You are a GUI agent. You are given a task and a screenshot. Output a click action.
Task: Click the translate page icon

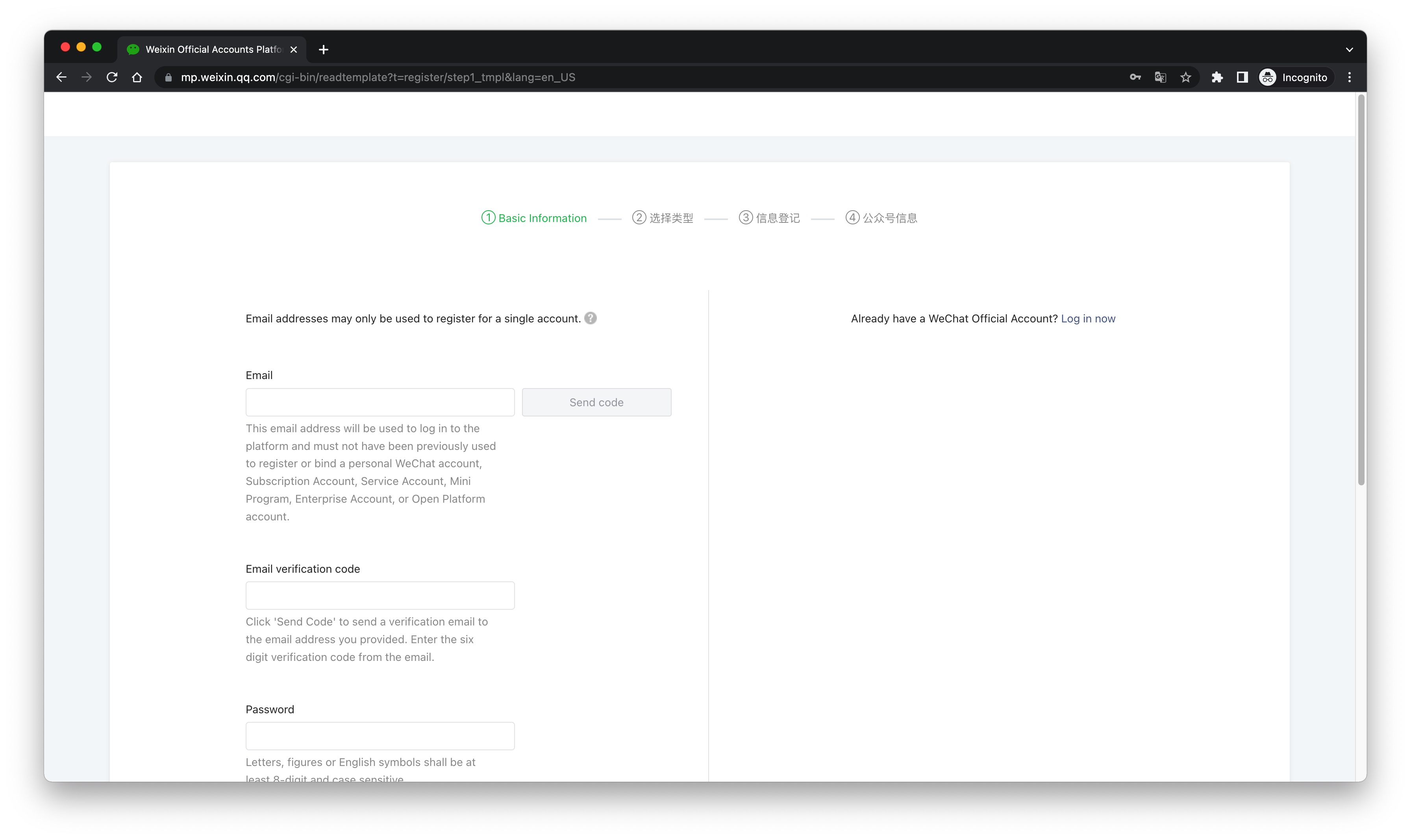(x=1160, y=78)
